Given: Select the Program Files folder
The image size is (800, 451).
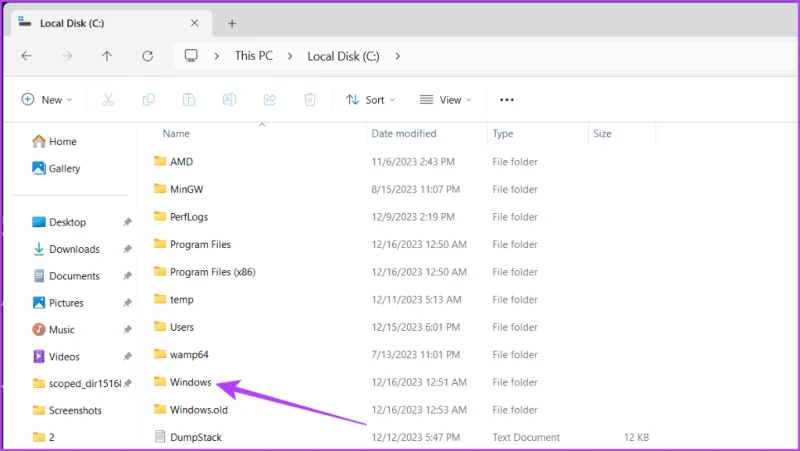Looking at the screenshot, I should point(200,244).
